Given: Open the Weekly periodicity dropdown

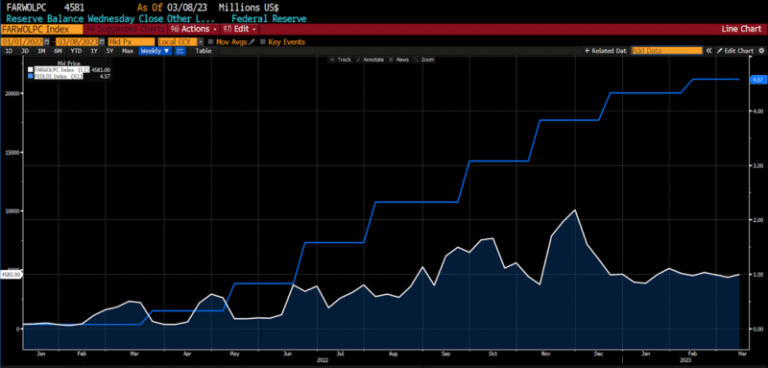Looking at the screenshot, I should (x=155, y=50).
